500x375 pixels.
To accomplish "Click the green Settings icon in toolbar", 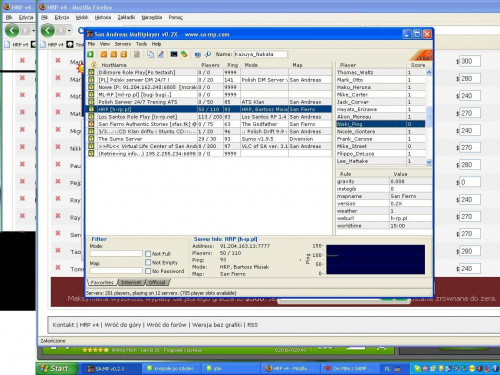I will click(184, 54).
